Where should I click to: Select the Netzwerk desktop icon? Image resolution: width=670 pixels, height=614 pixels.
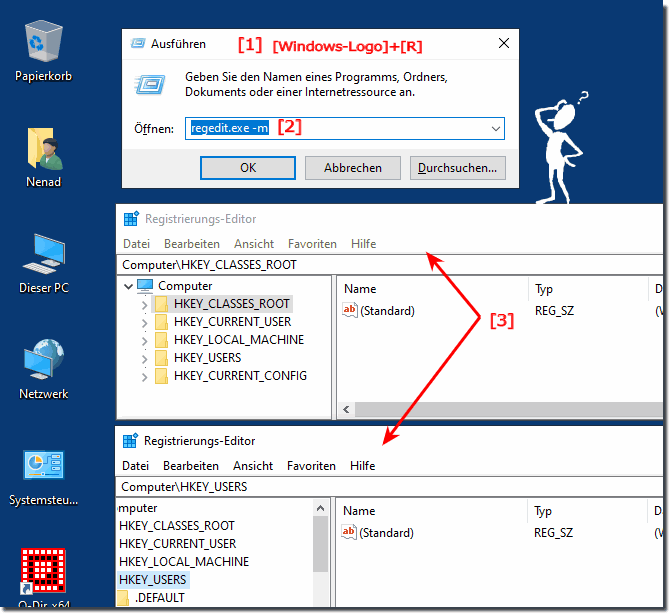(44, 359)
